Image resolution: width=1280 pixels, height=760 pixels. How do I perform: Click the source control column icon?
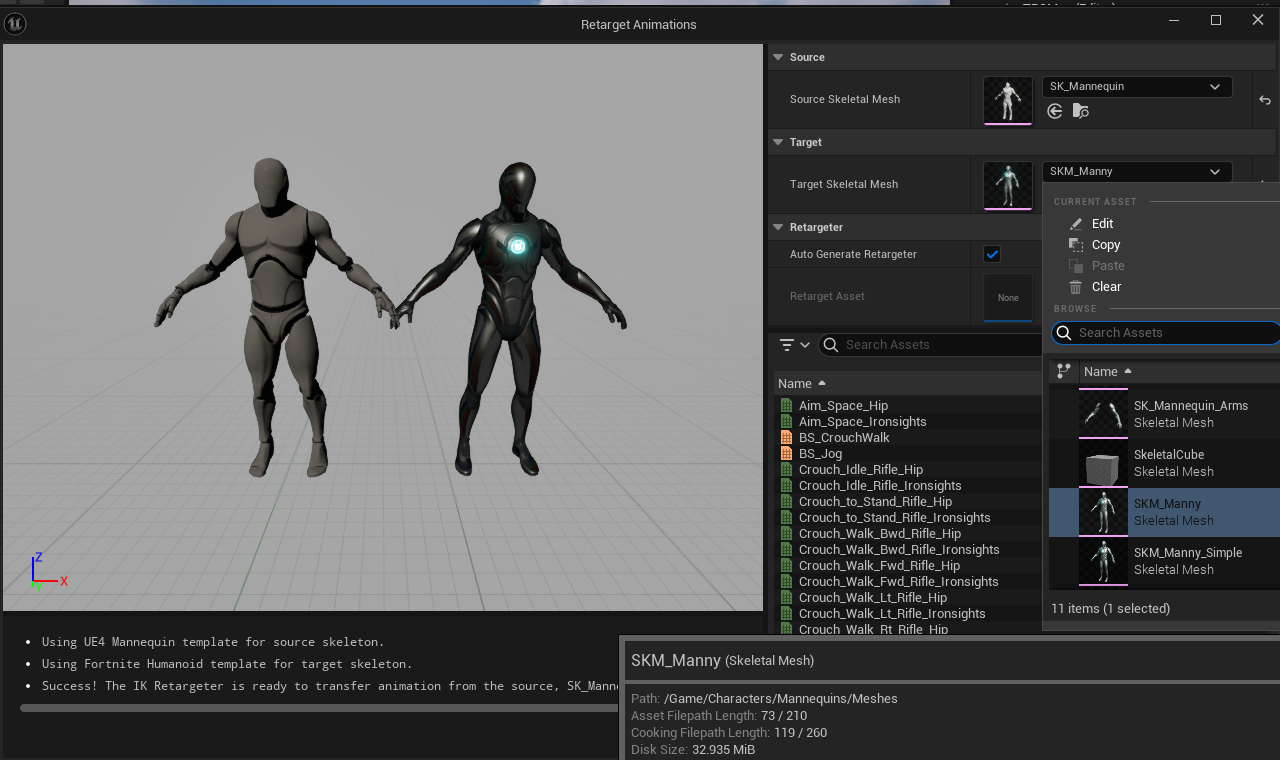[1063, 371]
